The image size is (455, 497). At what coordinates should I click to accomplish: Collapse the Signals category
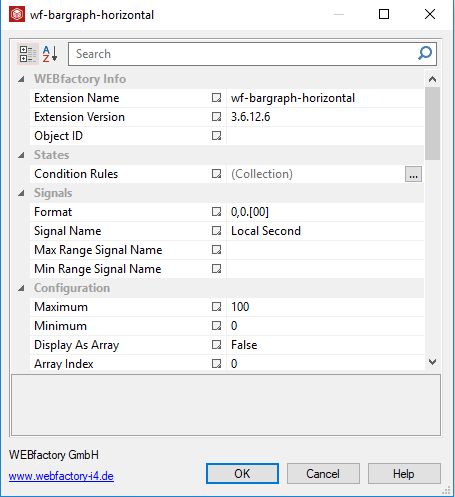21,193
